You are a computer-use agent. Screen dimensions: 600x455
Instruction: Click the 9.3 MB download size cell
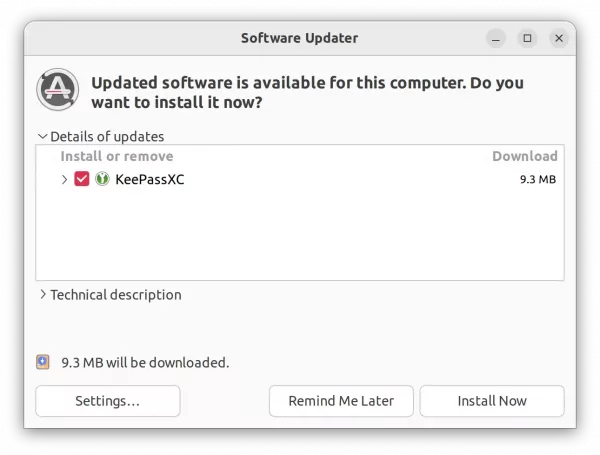pyautogui.click(x=538, y=179)
